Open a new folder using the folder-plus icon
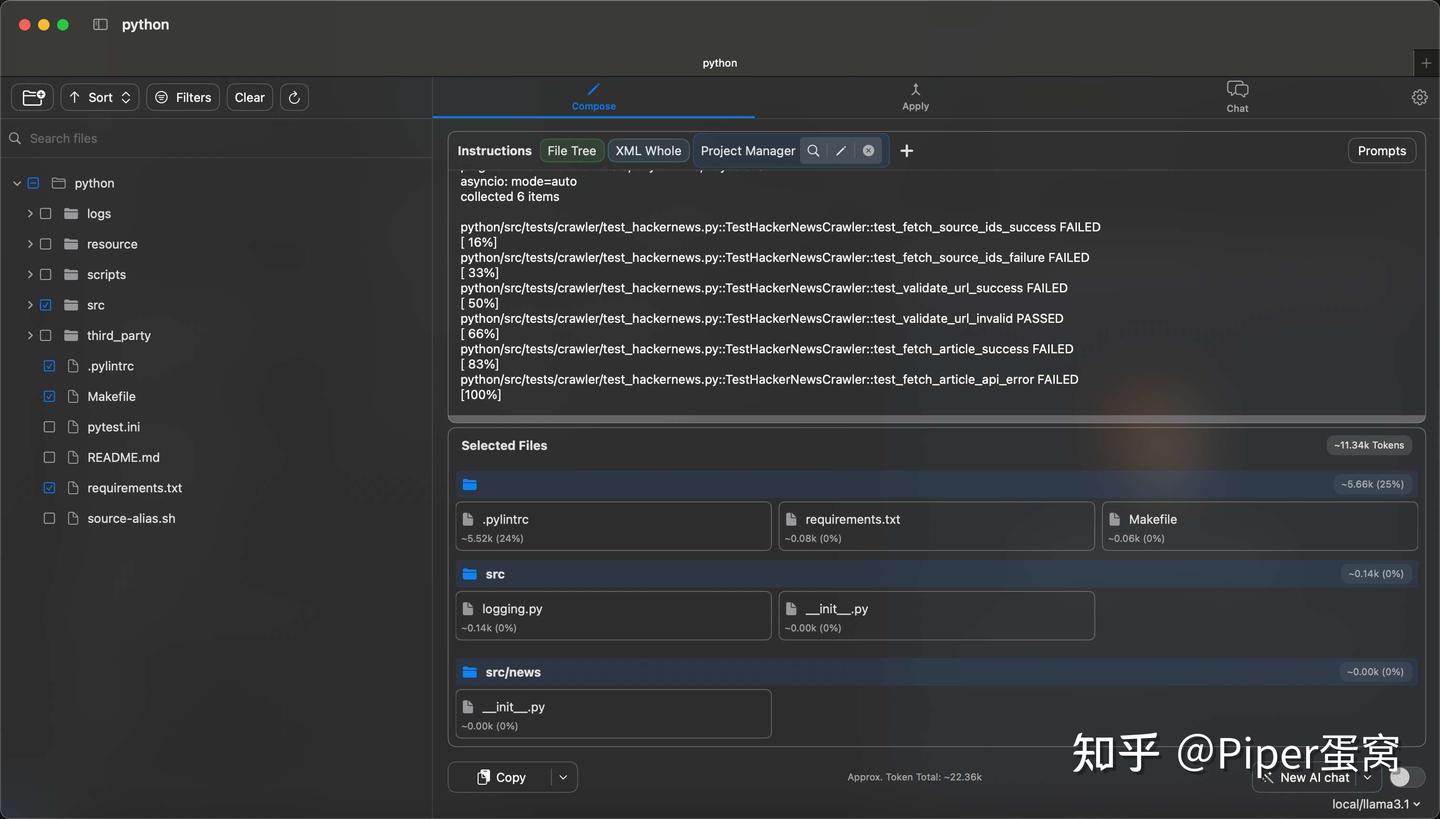This screenshot has width=1440, height=819. pos(32,96)
